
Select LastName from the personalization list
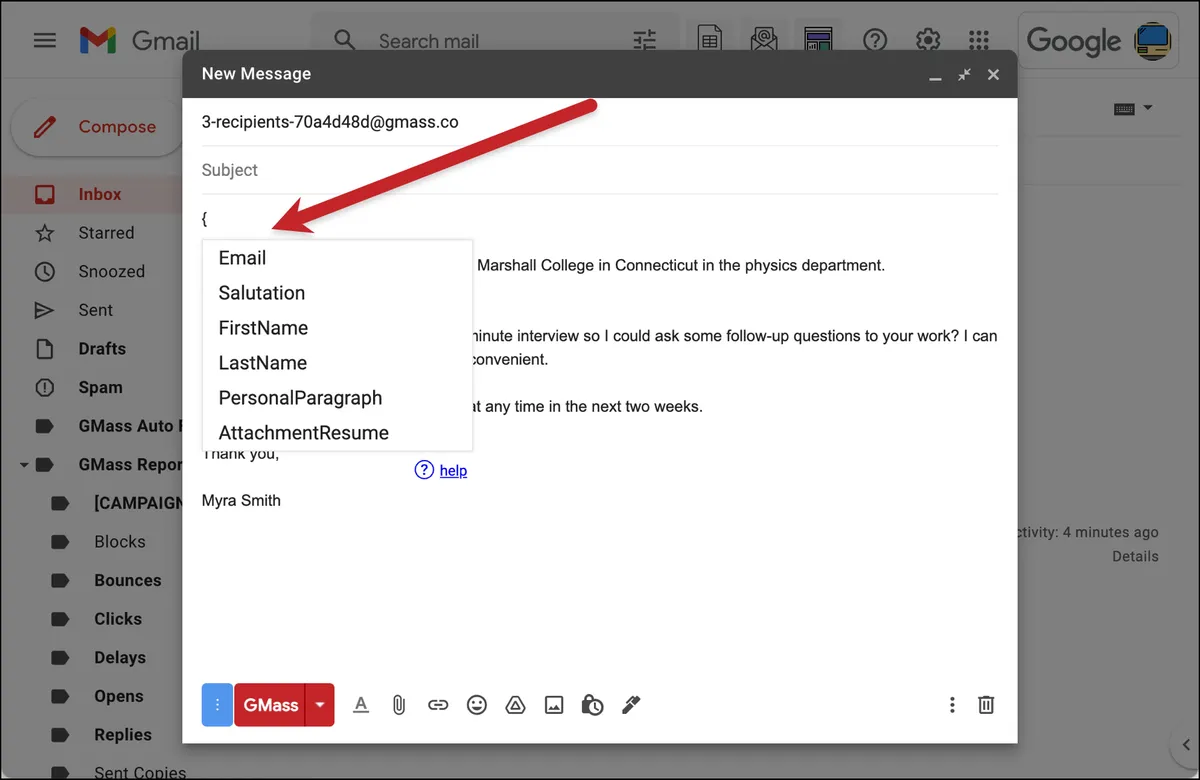(x=337, y=363)
